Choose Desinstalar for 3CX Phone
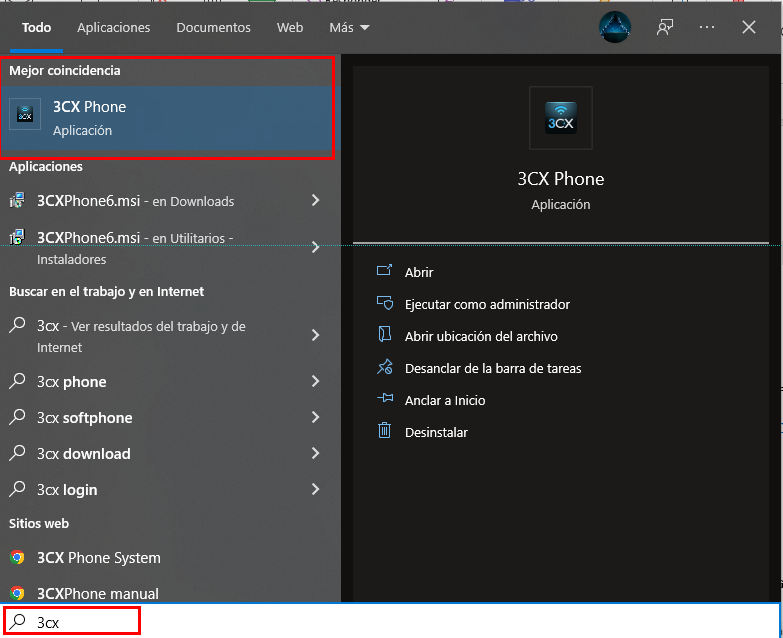Image resolution: width=783 pixels, height=638 pixels. point(436,432)
